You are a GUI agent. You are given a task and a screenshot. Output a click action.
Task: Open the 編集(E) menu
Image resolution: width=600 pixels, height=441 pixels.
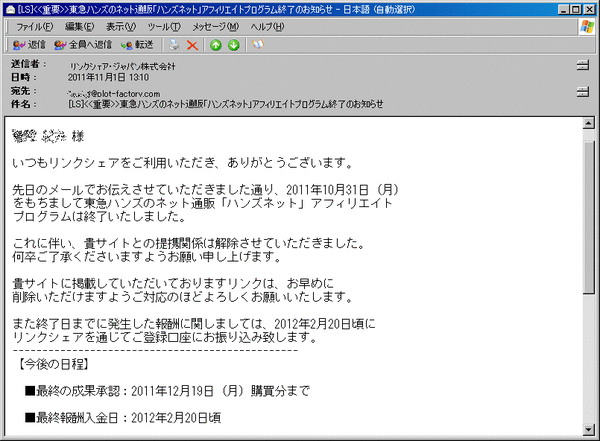click(80, 27)
